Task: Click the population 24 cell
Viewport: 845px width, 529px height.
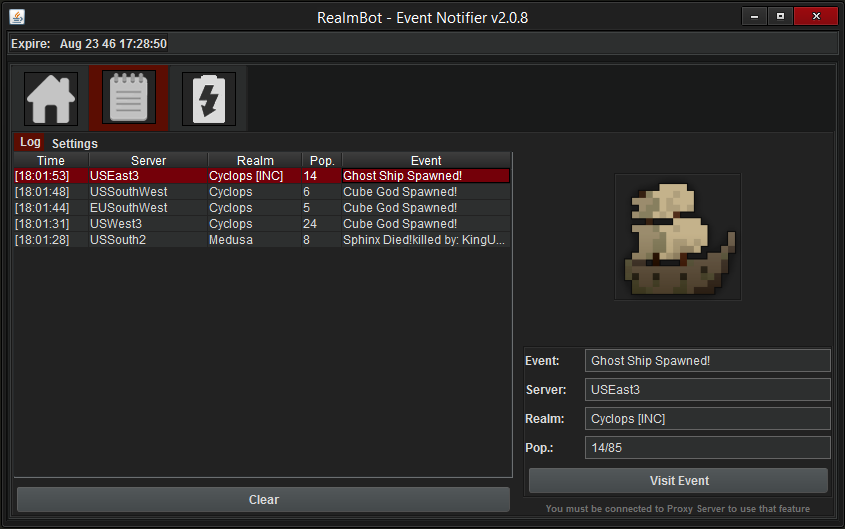Action: (322, 224)
